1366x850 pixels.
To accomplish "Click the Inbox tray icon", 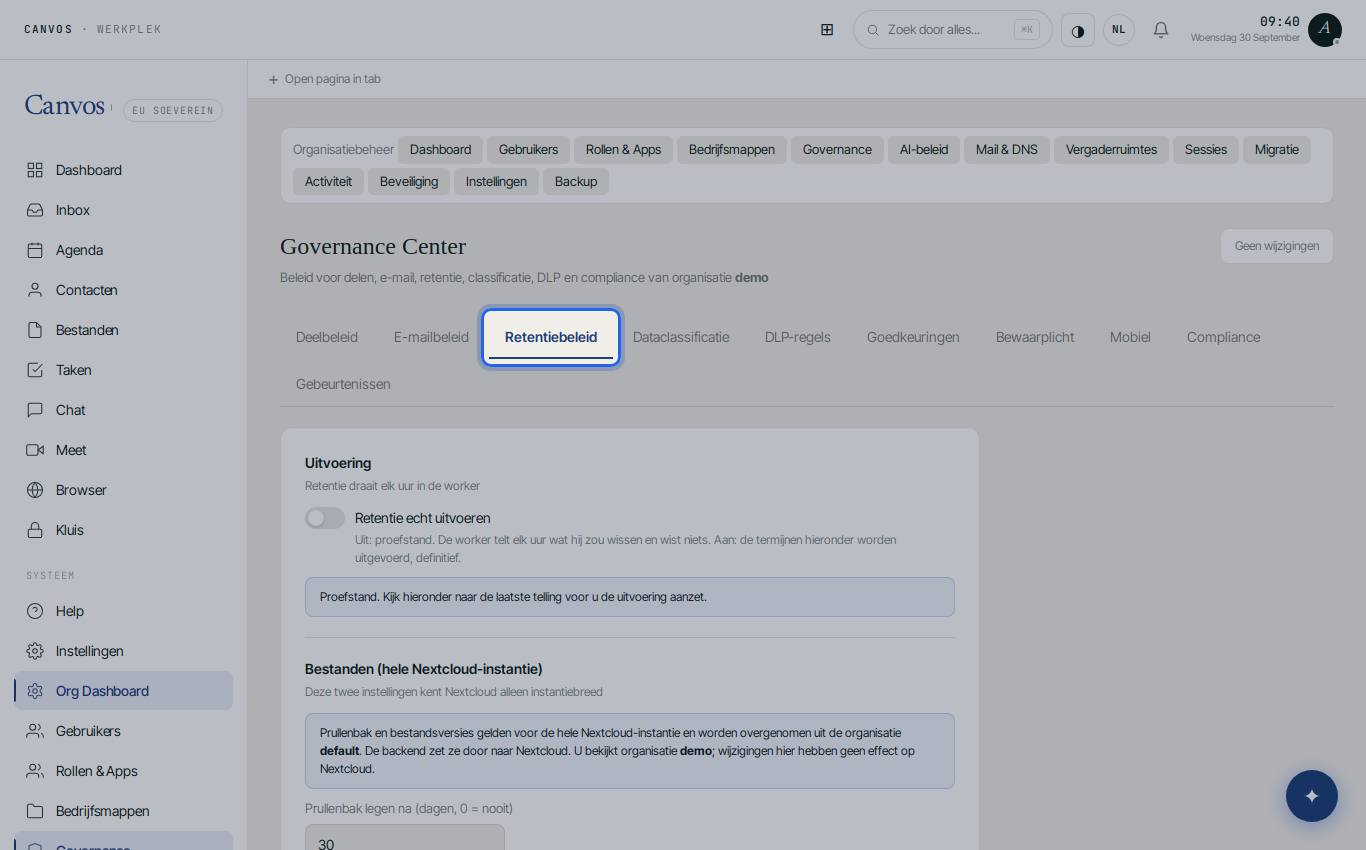I will (x=35, y=210).
